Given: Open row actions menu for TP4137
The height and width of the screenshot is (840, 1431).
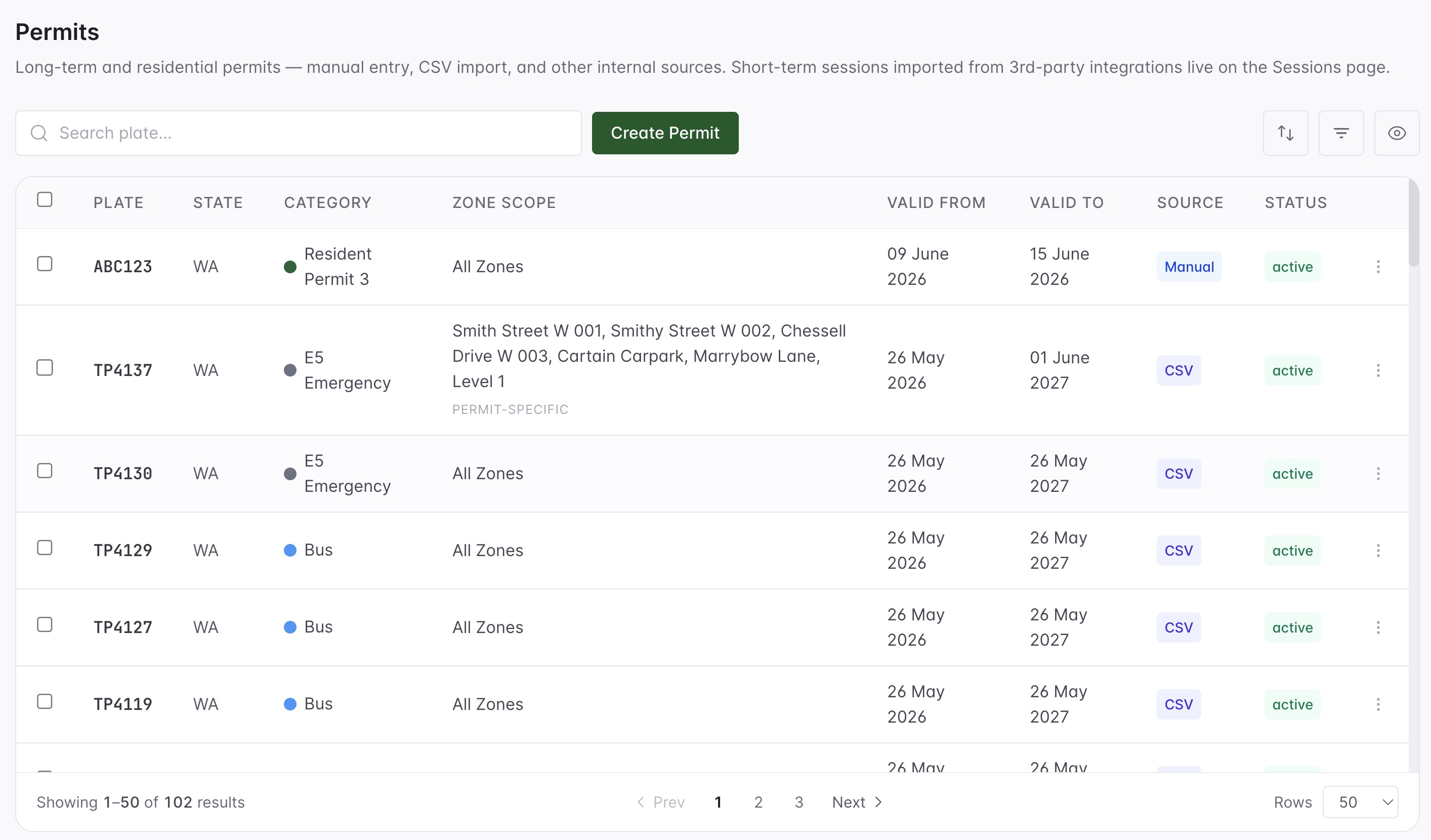Looking at the screenshot, I should (1378, 370).
